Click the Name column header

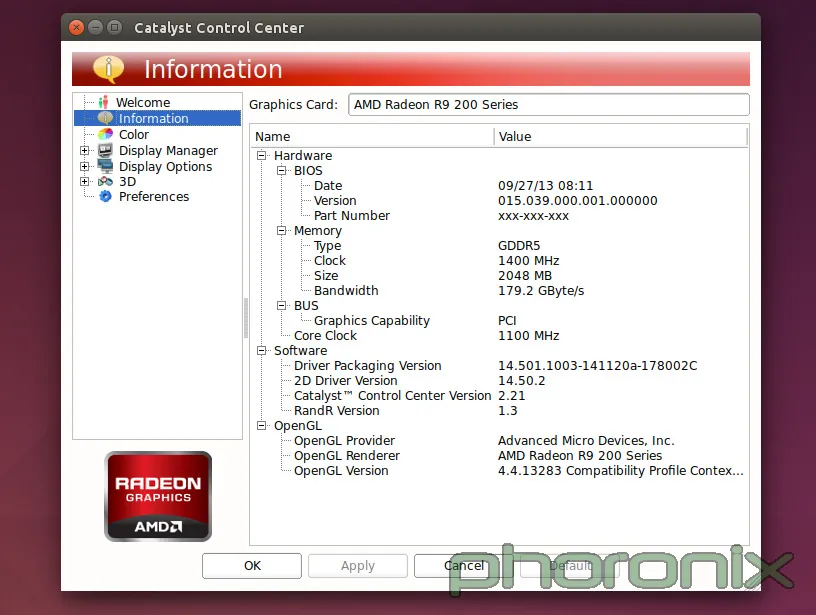click(370, 137)
